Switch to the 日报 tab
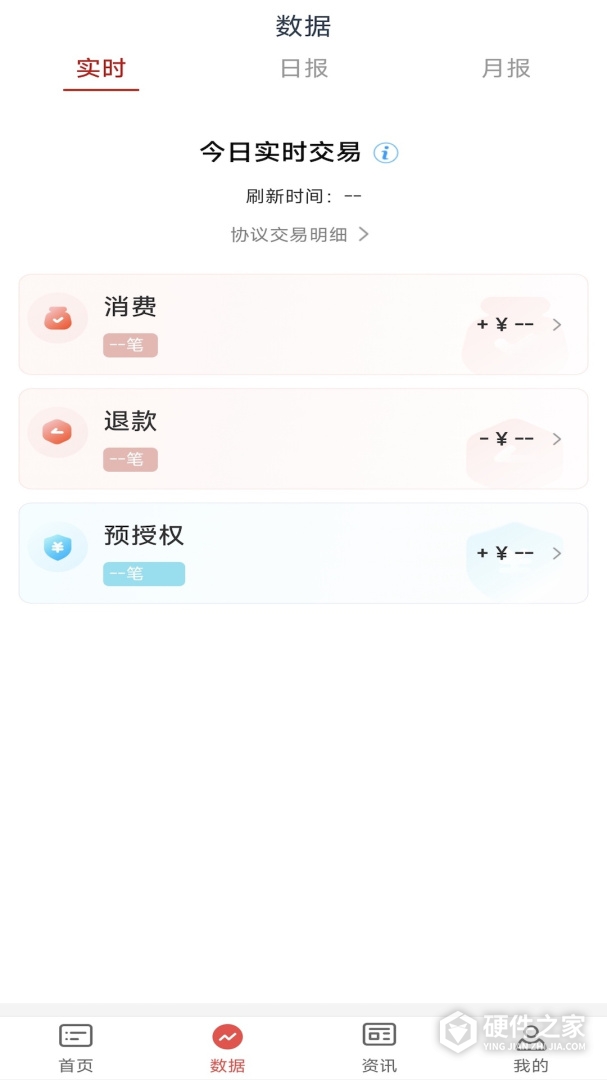This screenshot has height=1080, width=607. click(303, 69)
